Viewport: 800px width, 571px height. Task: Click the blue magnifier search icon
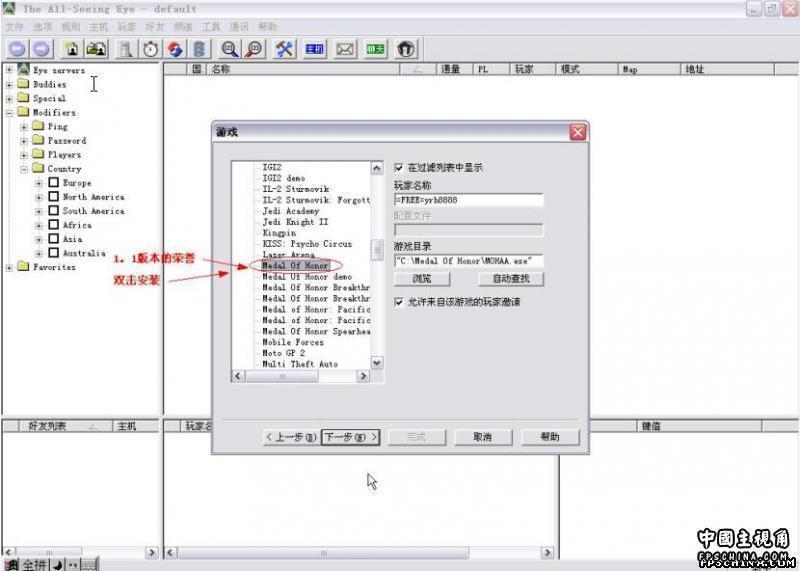coord(230,49)
